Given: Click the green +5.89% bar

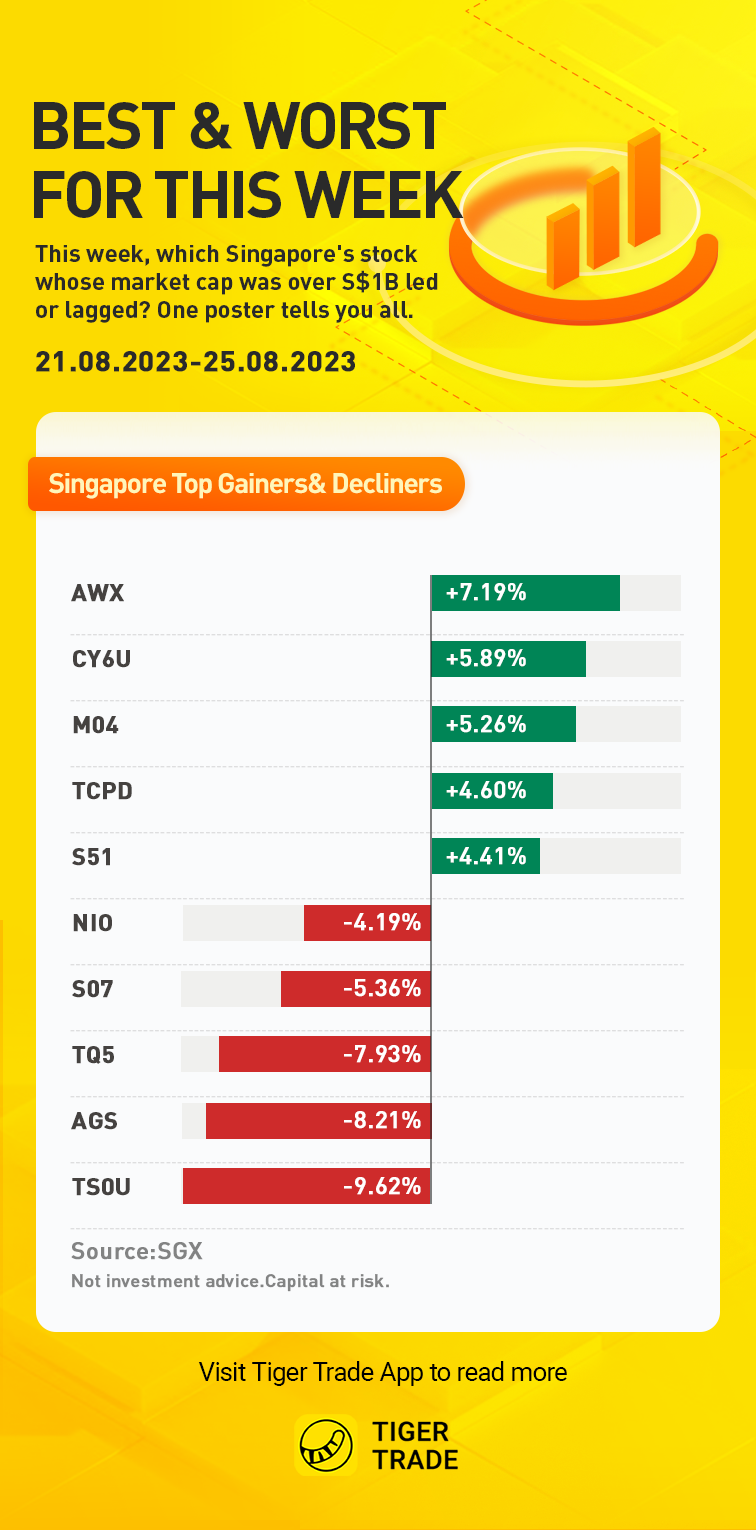Looking at the screenshot, I should click(509, 659).
